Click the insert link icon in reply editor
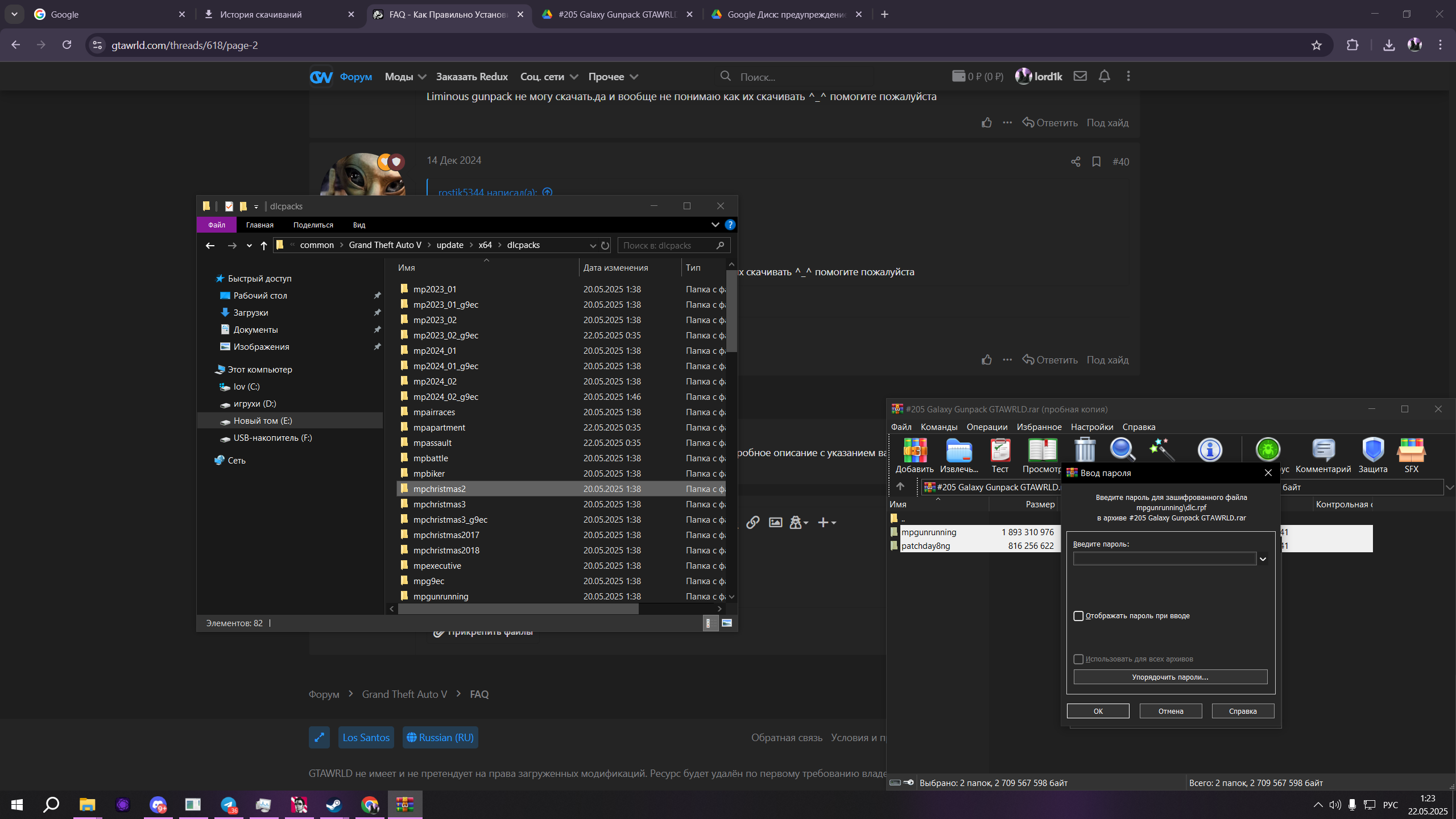This screenshot has height=819, width=1456. 752,522
